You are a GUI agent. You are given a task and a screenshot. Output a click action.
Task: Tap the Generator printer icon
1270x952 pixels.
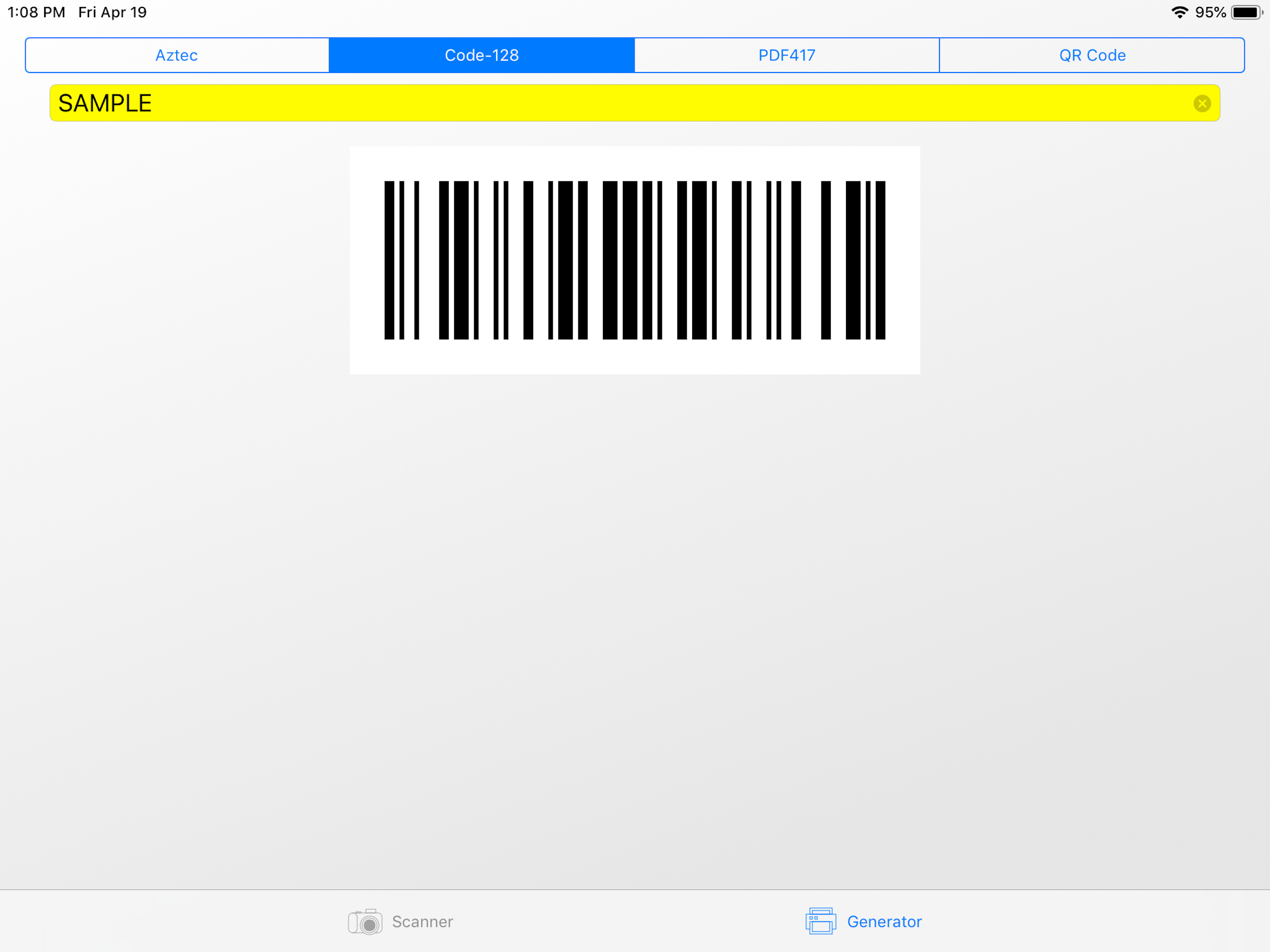coord(820,921)
